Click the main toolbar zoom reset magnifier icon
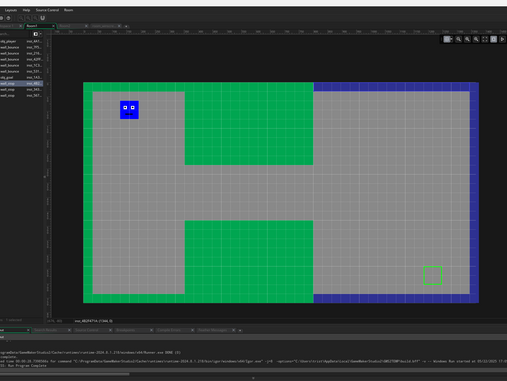The height and width of the screenshot is (381, 507). 28,18
